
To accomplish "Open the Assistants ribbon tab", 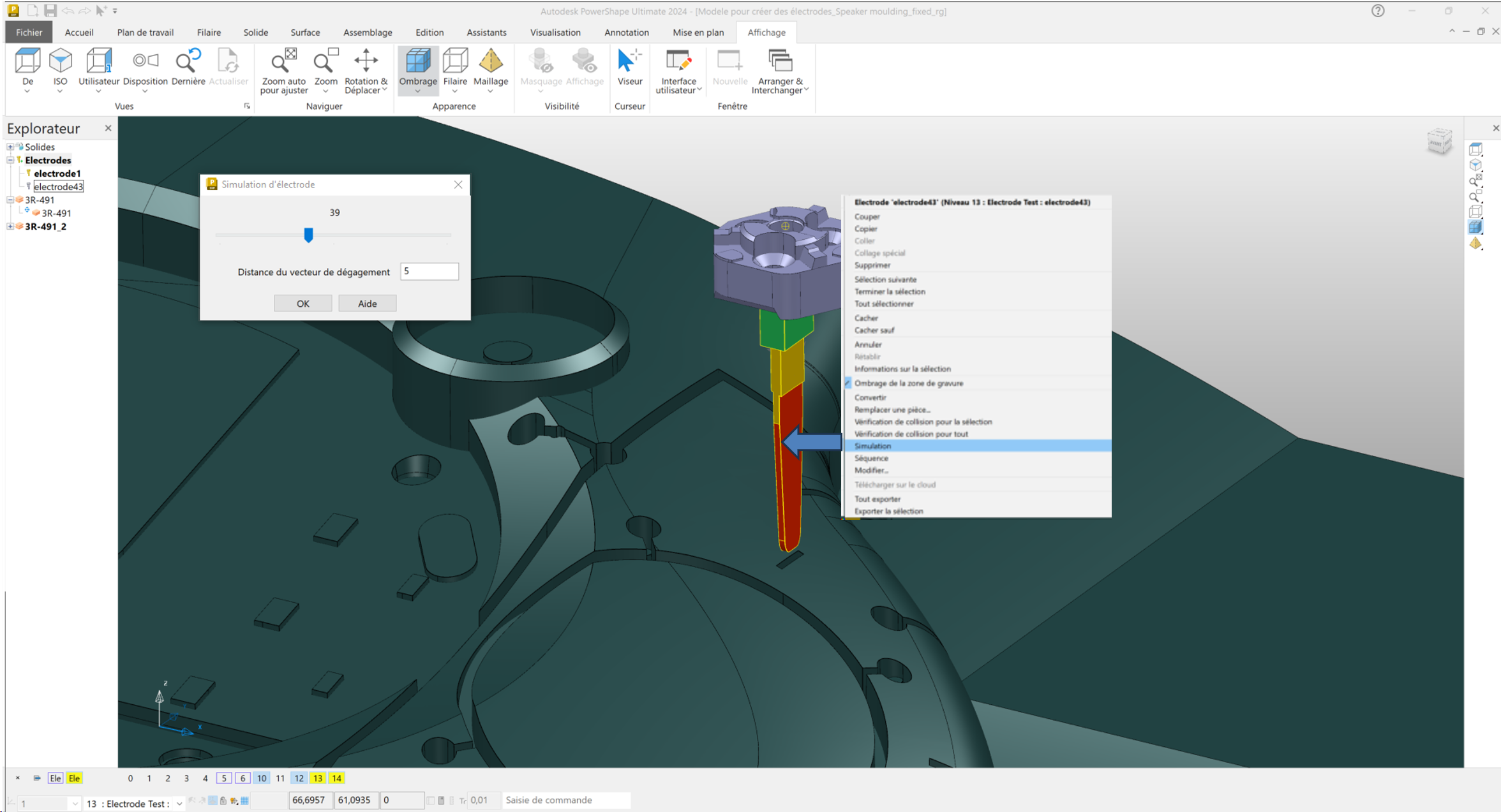I will 486,32.
